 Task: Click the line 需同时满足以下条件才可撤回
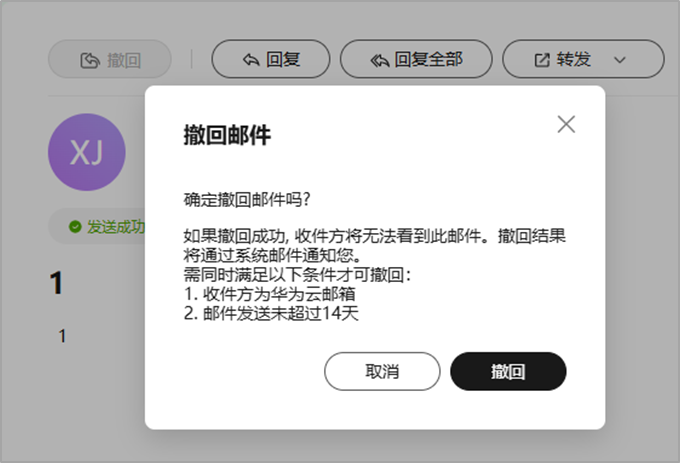click(297, 275)
